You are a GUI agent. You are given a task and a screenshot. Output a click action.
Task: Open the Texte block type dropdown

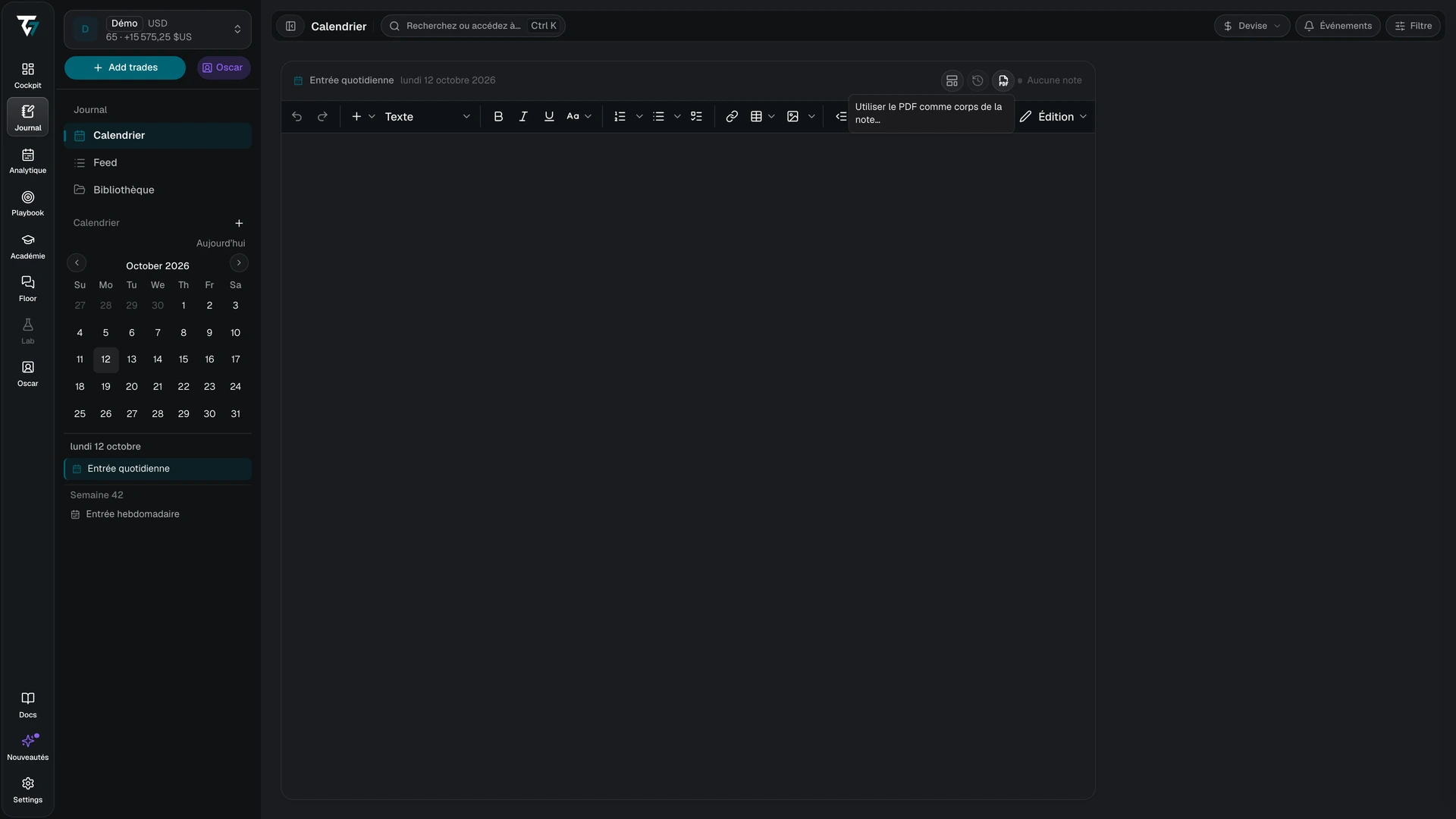428,117
